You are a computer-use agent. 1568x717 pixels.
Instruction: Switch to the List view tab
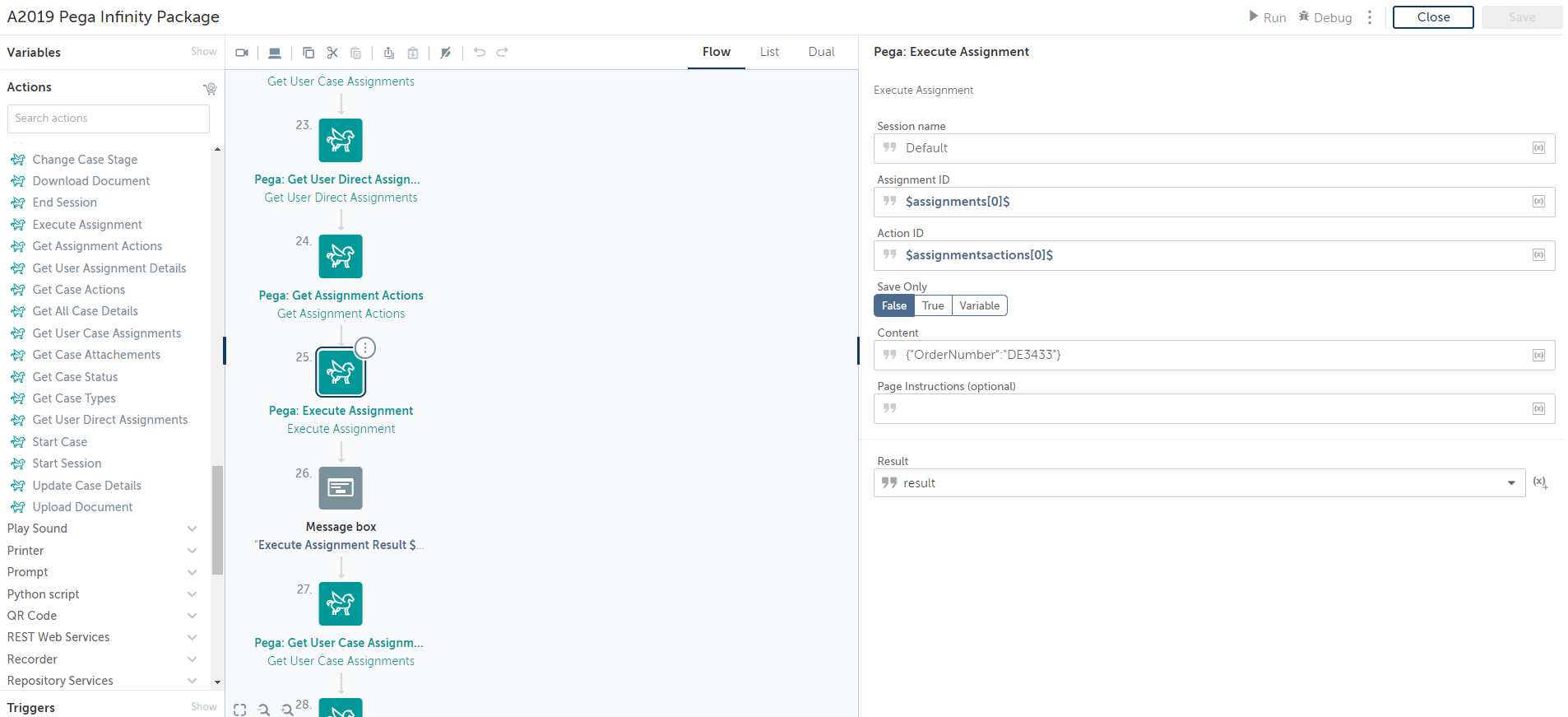pyautogui.click(x=769, y=52)
